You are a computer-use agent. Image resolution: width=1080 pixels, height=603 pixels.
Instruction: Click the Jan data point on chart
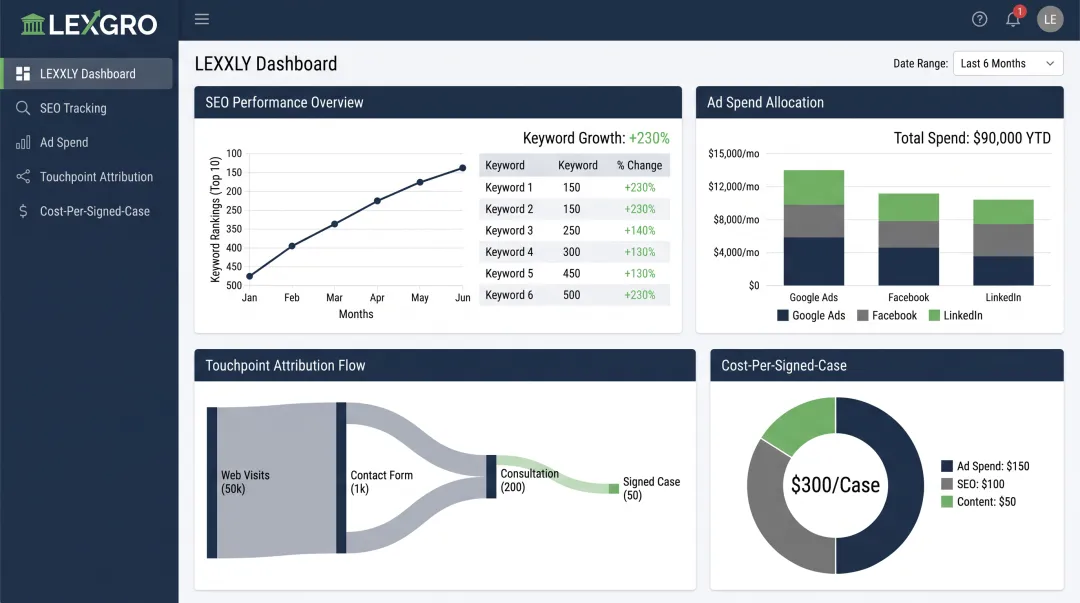[x=249, y=276]
